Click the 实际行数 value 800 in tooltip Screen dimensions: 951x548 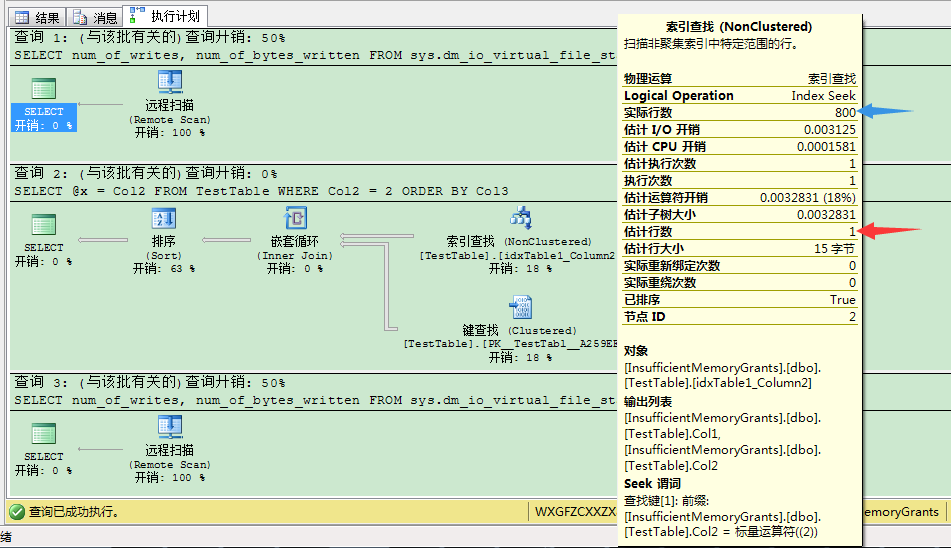pyautogui.click(x=845, y=113)
